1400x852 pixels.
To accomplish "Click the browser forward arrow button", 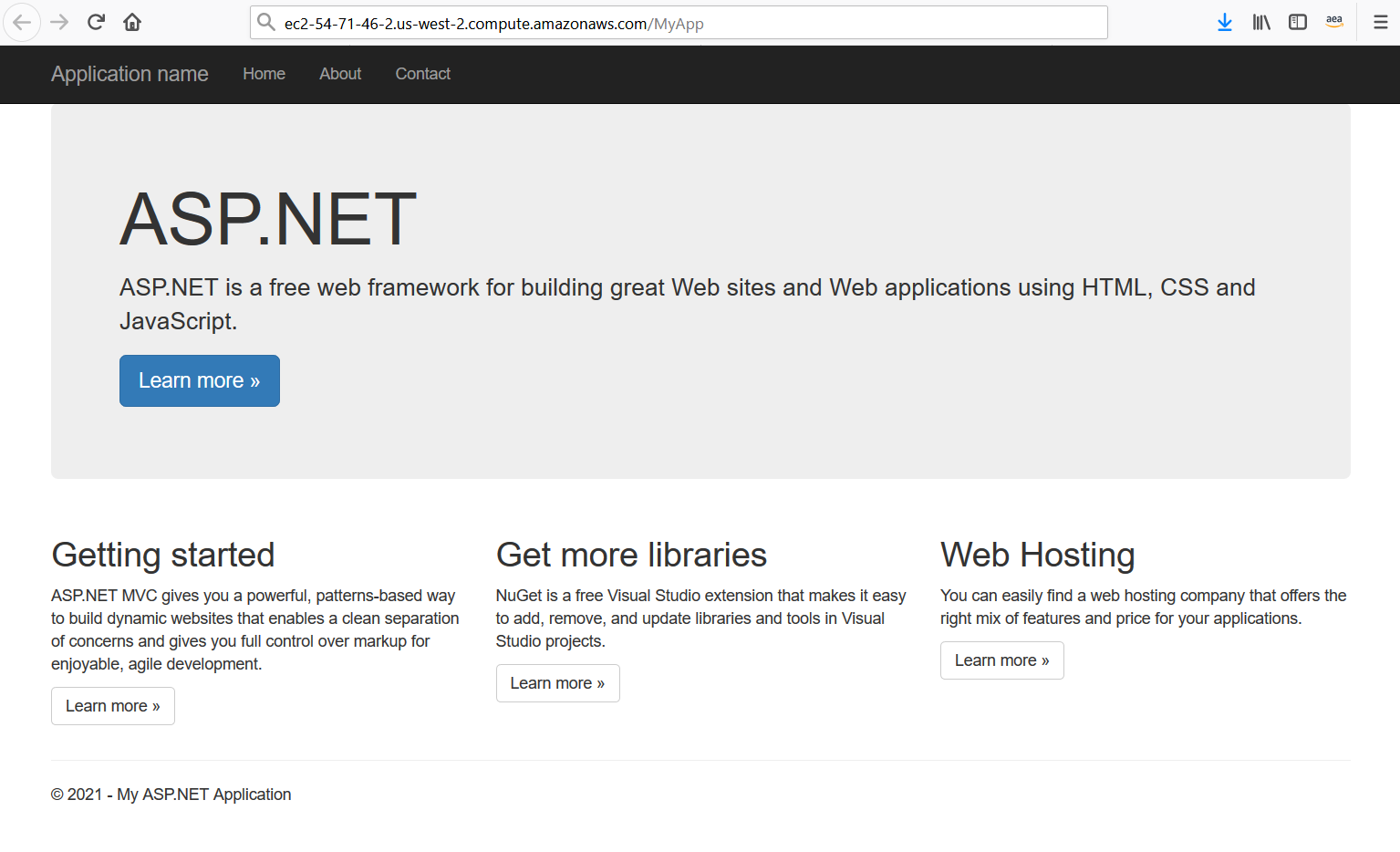I will pyautogui.click(x=59, y=22).
